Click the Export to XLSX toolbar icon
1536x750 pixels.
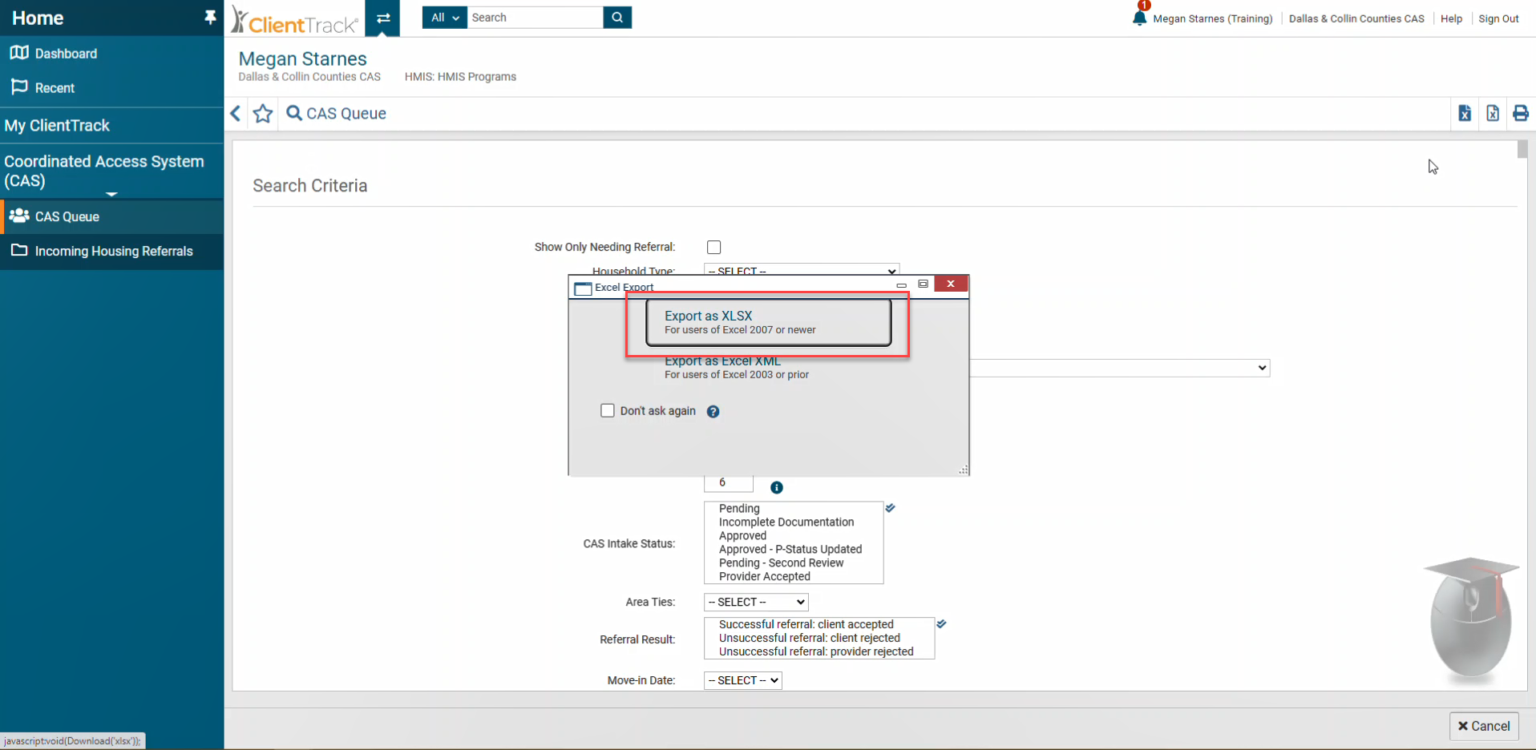point(1464,113)
